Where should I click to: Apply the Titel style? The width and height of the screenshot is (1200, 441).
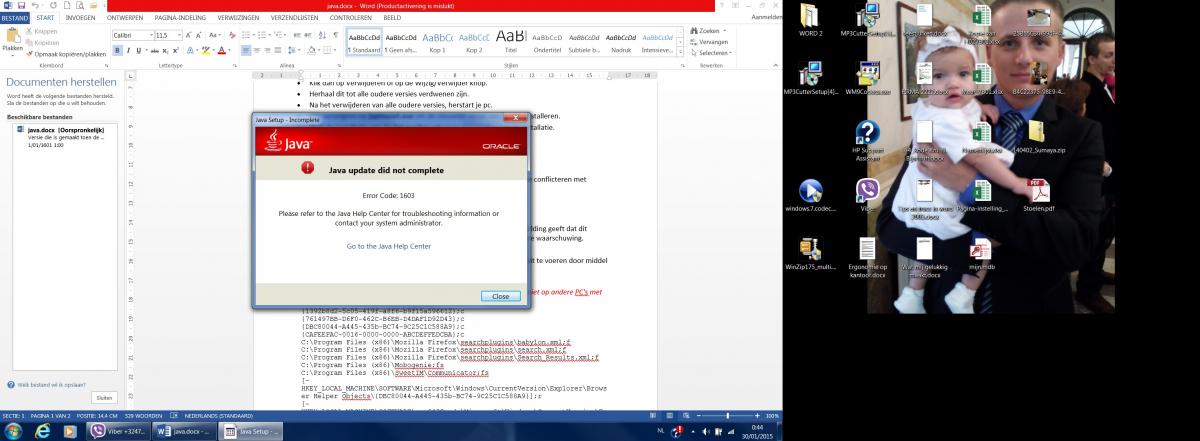(x=510, y=41)
